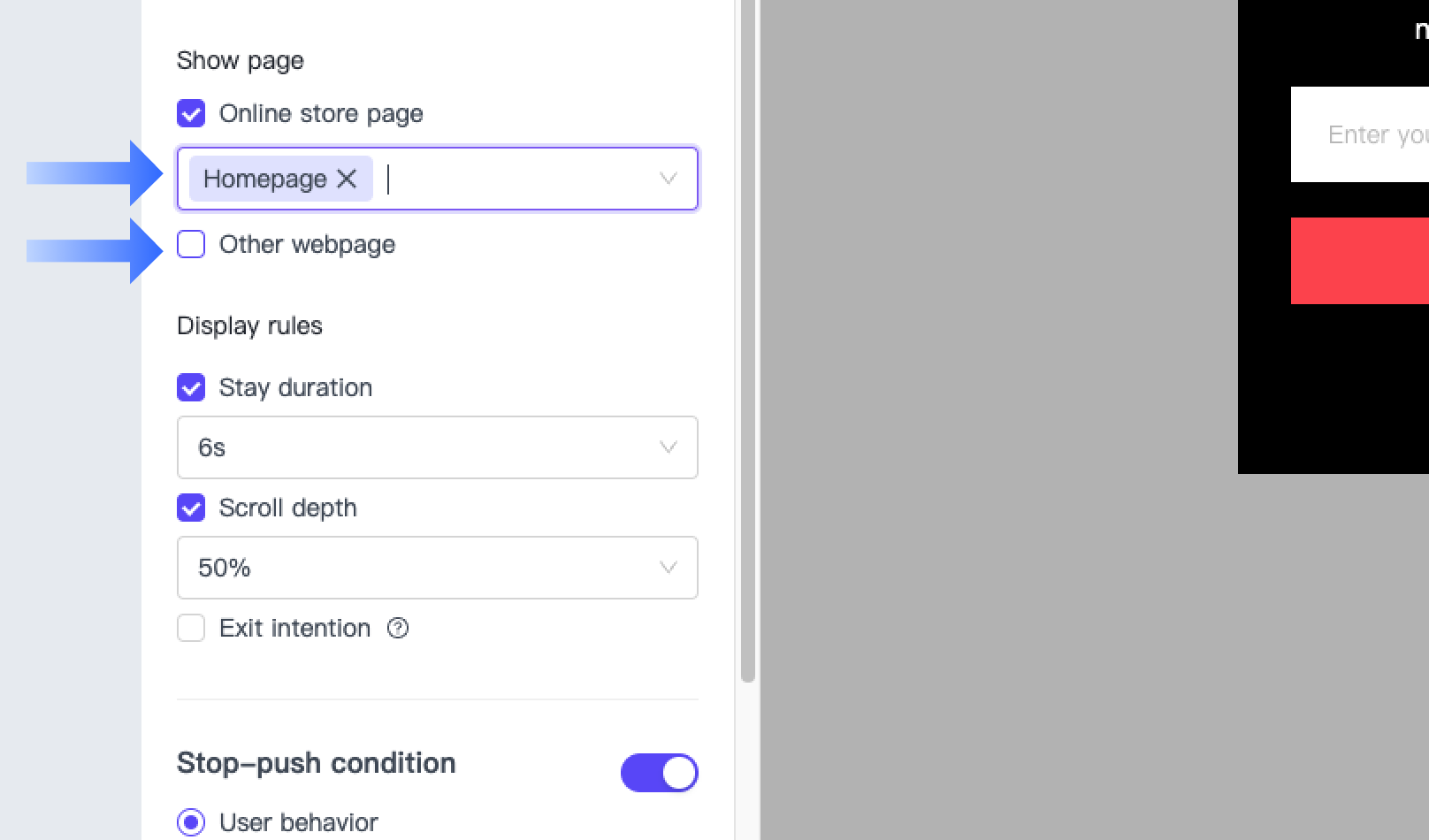
Task: Open the page selector dropdown arrow
Action: click(669, 179)
